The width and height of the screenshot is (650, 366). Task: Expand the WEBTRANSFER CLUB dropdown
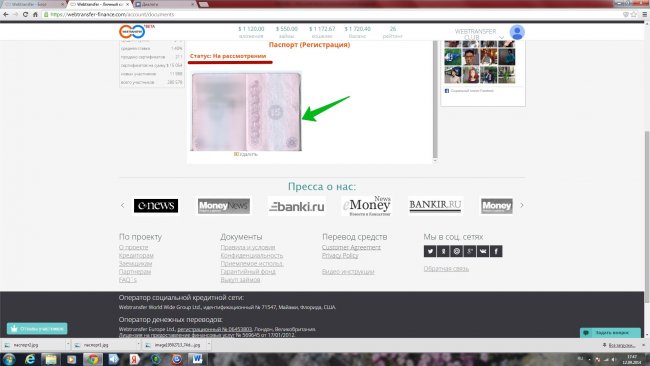[x=501, y=38]
